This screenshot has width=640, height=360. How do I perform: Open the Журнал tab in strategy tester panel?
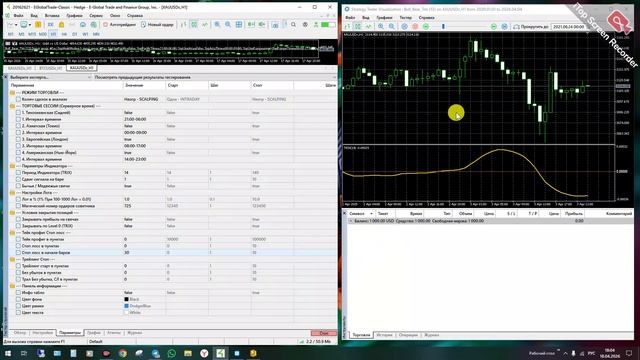pyautogui.click(x=135, y=333)
